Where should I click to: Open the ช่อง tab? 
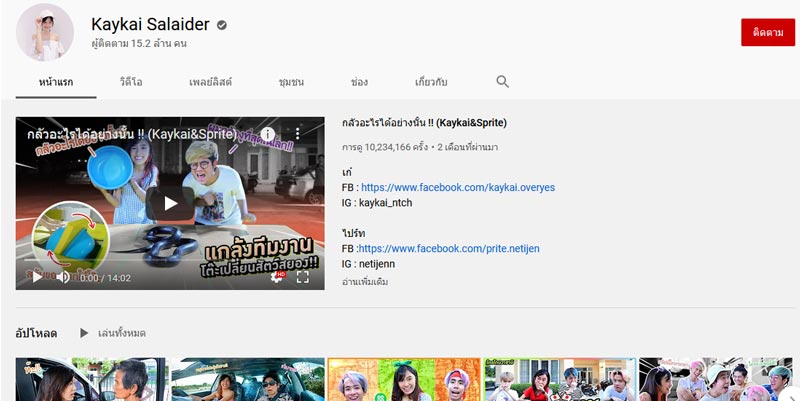point(359,82)
